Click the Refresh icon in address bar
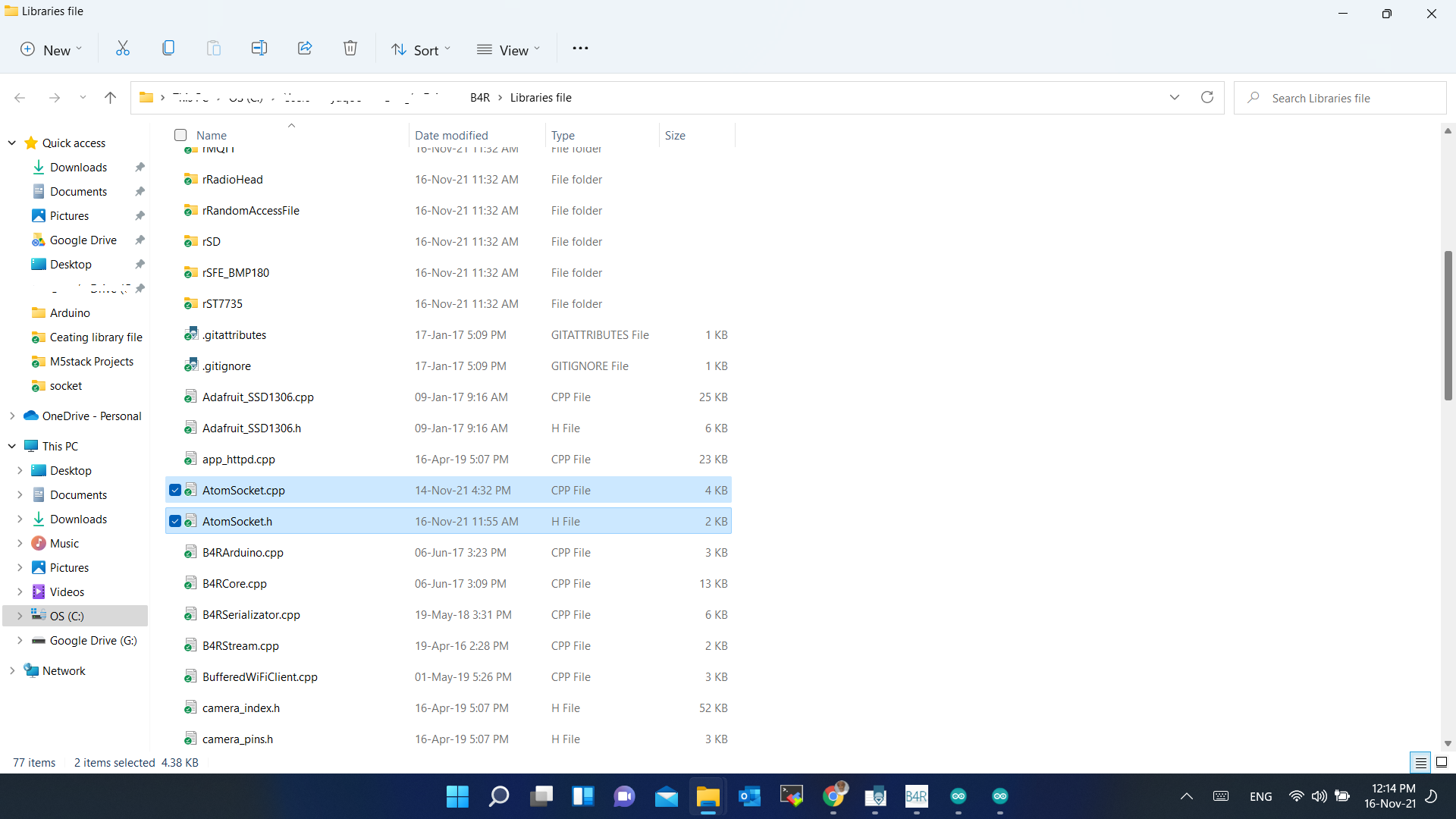1456x819 pixels. point(1207,97)
